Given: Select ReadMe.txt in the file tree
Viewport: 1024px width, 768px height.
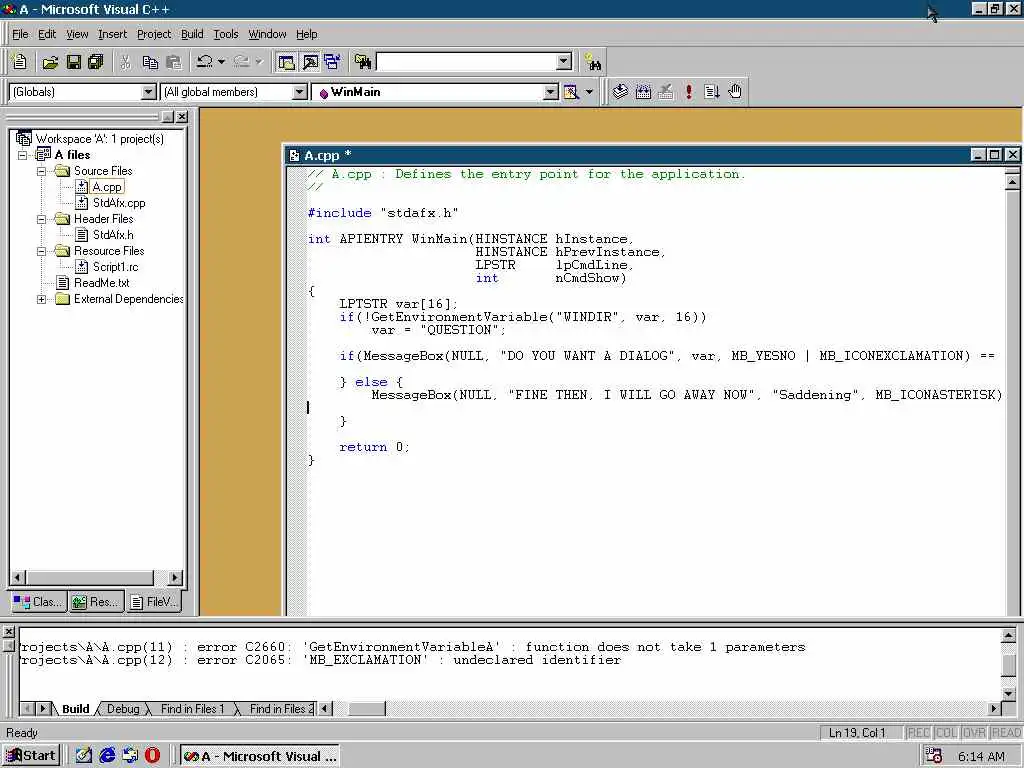Looking at the screenshot, I should [101, 283].
